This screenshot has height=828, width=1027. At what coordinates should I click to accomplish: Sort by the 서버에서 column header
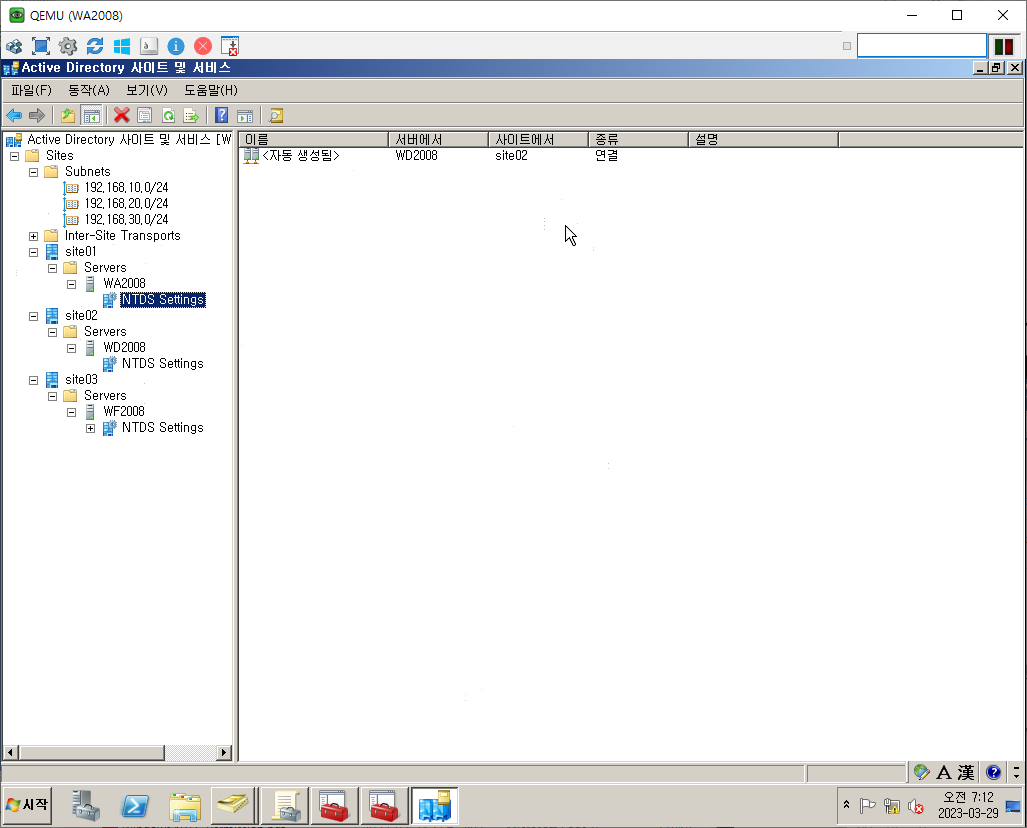point(438,140)
